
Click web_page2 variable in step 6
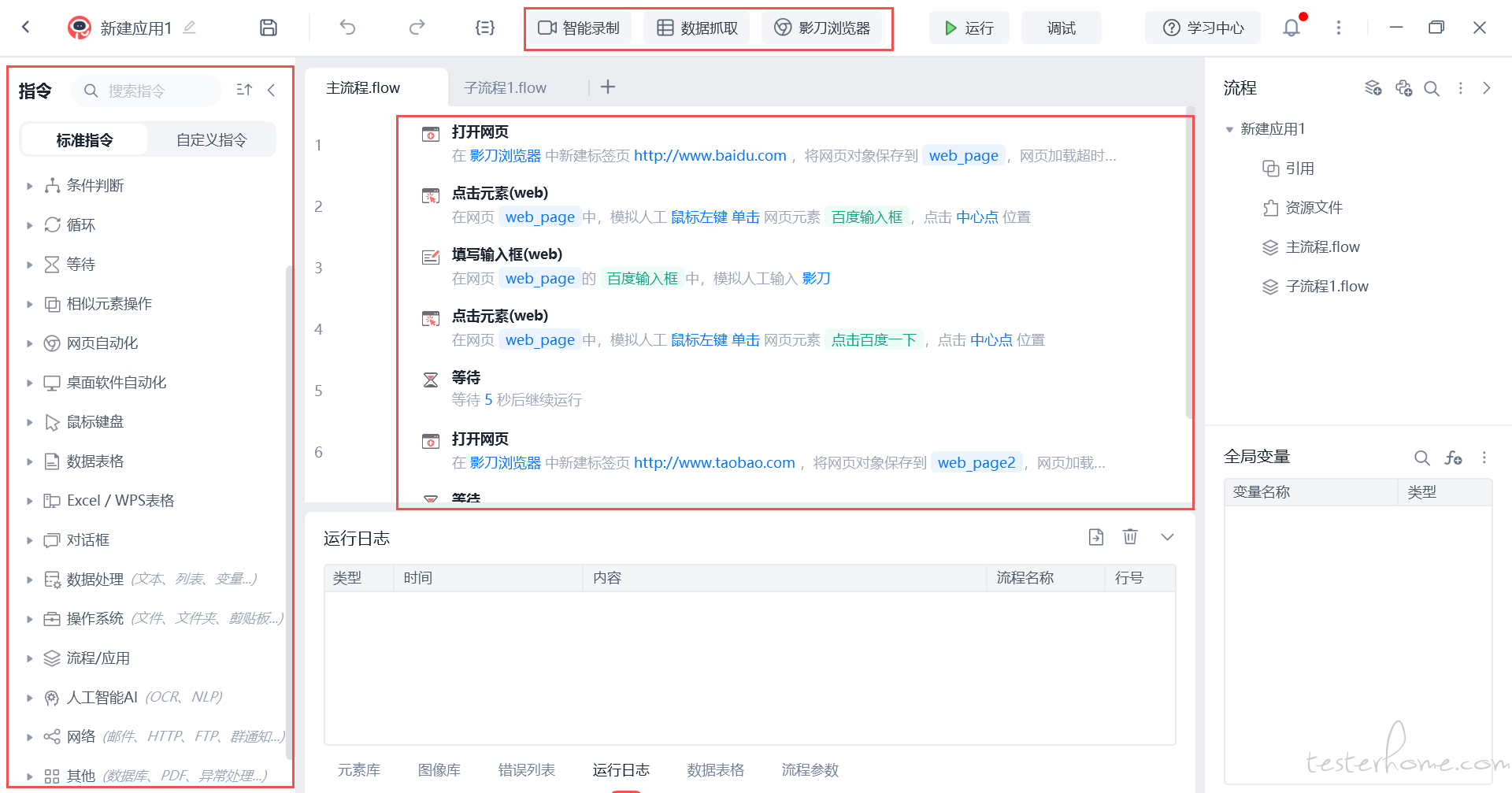976,463
